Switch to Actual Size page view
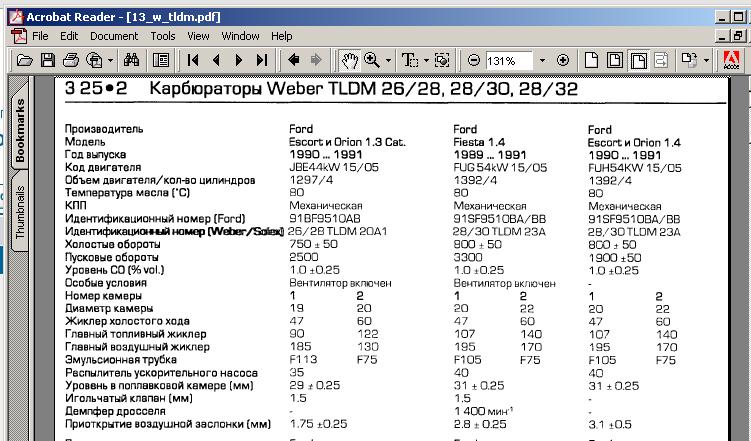Screen dimensions: 751x441 click(x=592, y=60)
